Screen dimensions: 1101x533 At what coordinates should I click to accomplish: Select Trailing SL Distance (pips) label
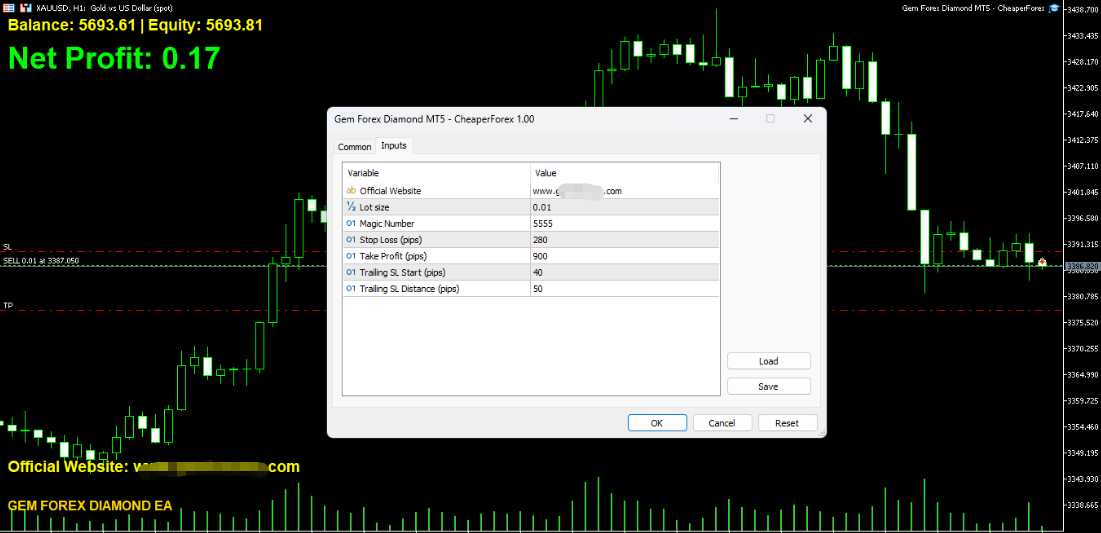(409, 288)
